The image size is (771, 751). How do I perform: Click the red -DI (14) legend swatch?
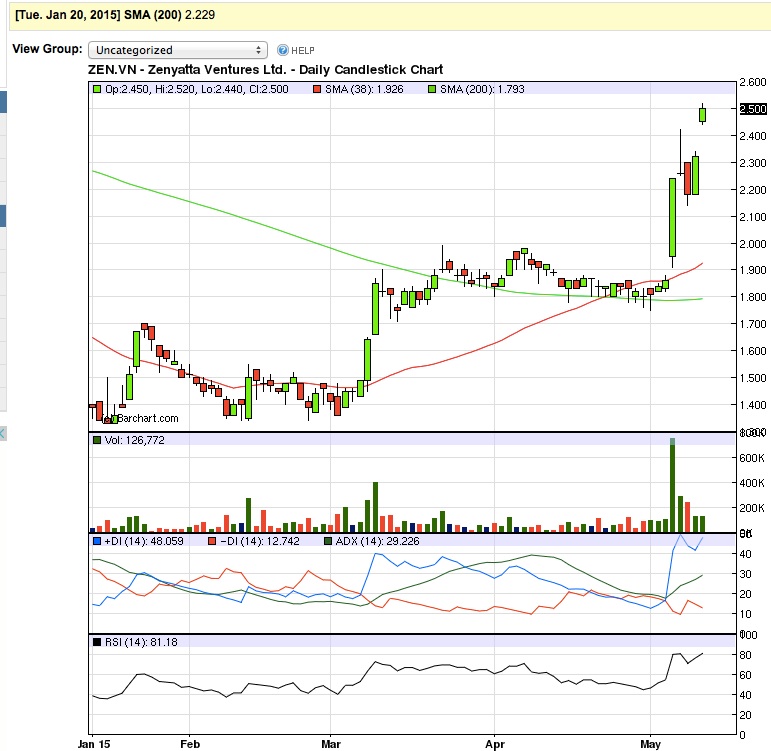click(x=212, y=541)
